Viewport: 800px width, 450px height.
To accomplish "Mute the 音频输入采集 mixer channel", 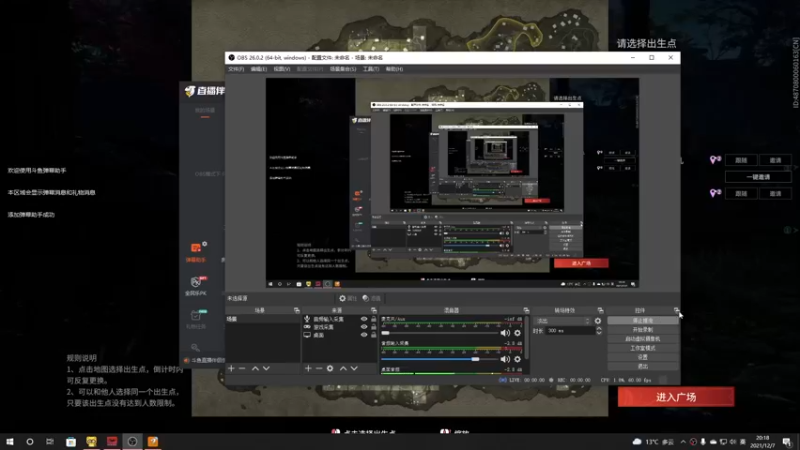I will 505,359.
